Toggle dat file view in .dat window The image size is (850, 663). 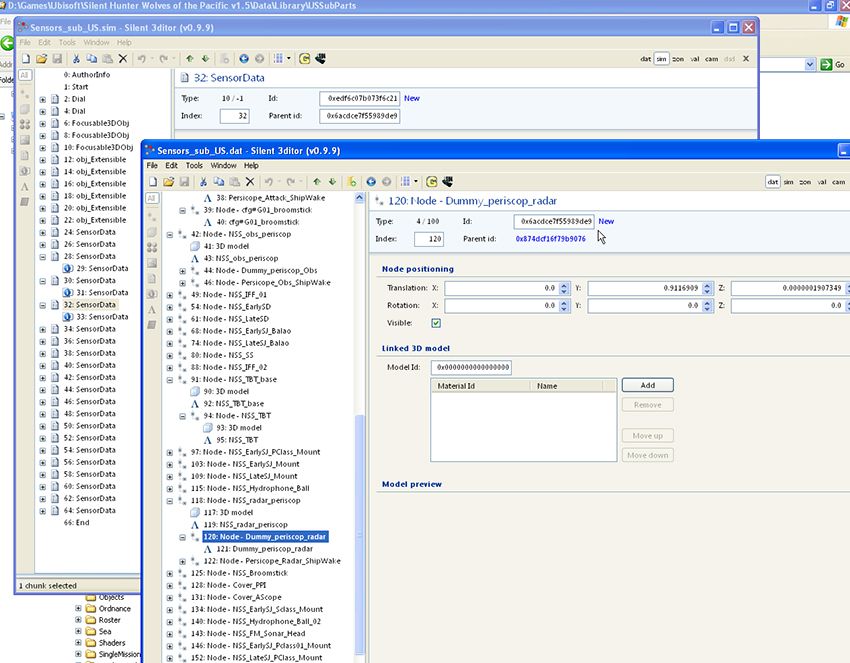click(x=772, y=182)
